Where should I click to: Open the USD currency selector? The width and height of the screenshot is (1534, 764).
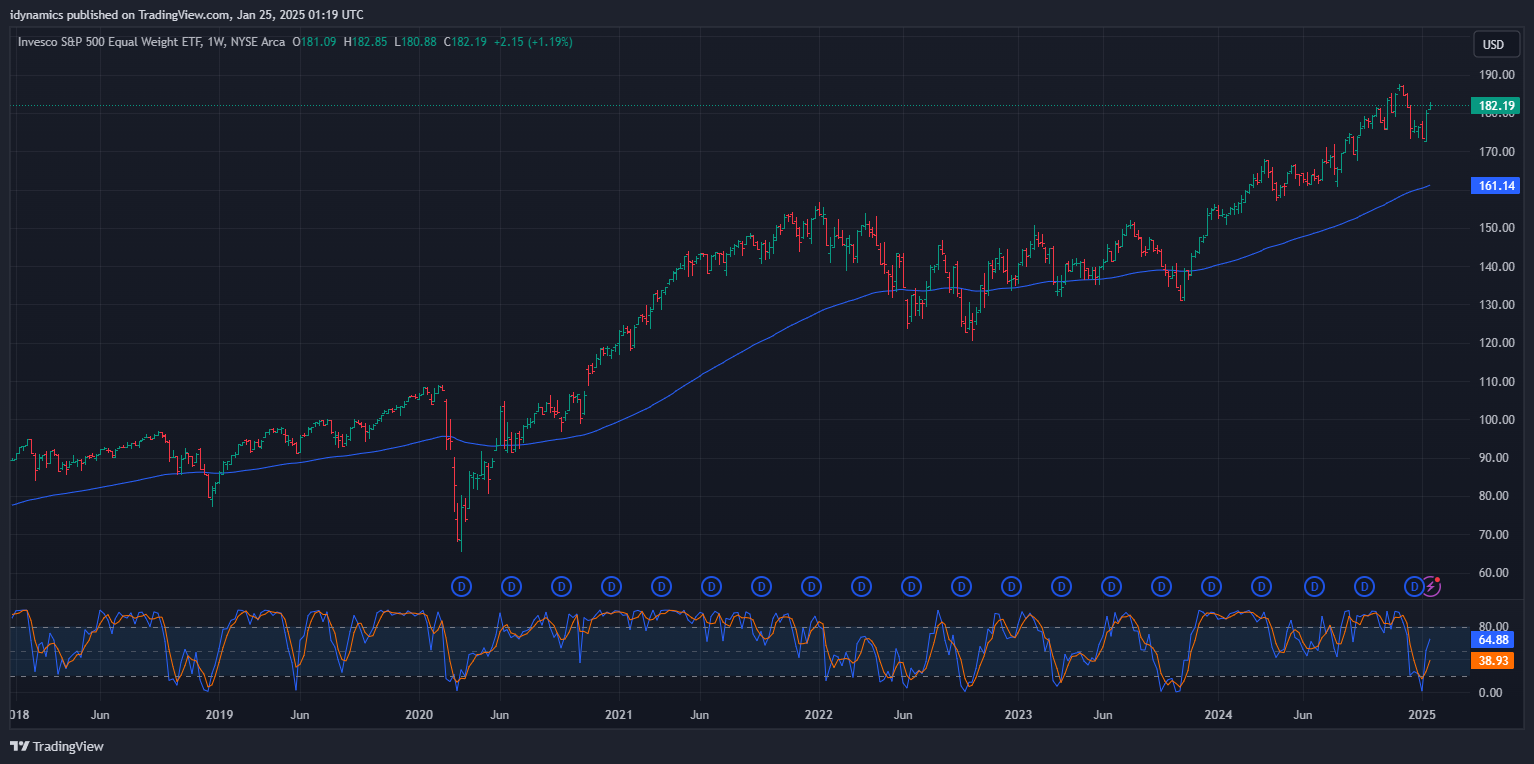point(1493,44)
